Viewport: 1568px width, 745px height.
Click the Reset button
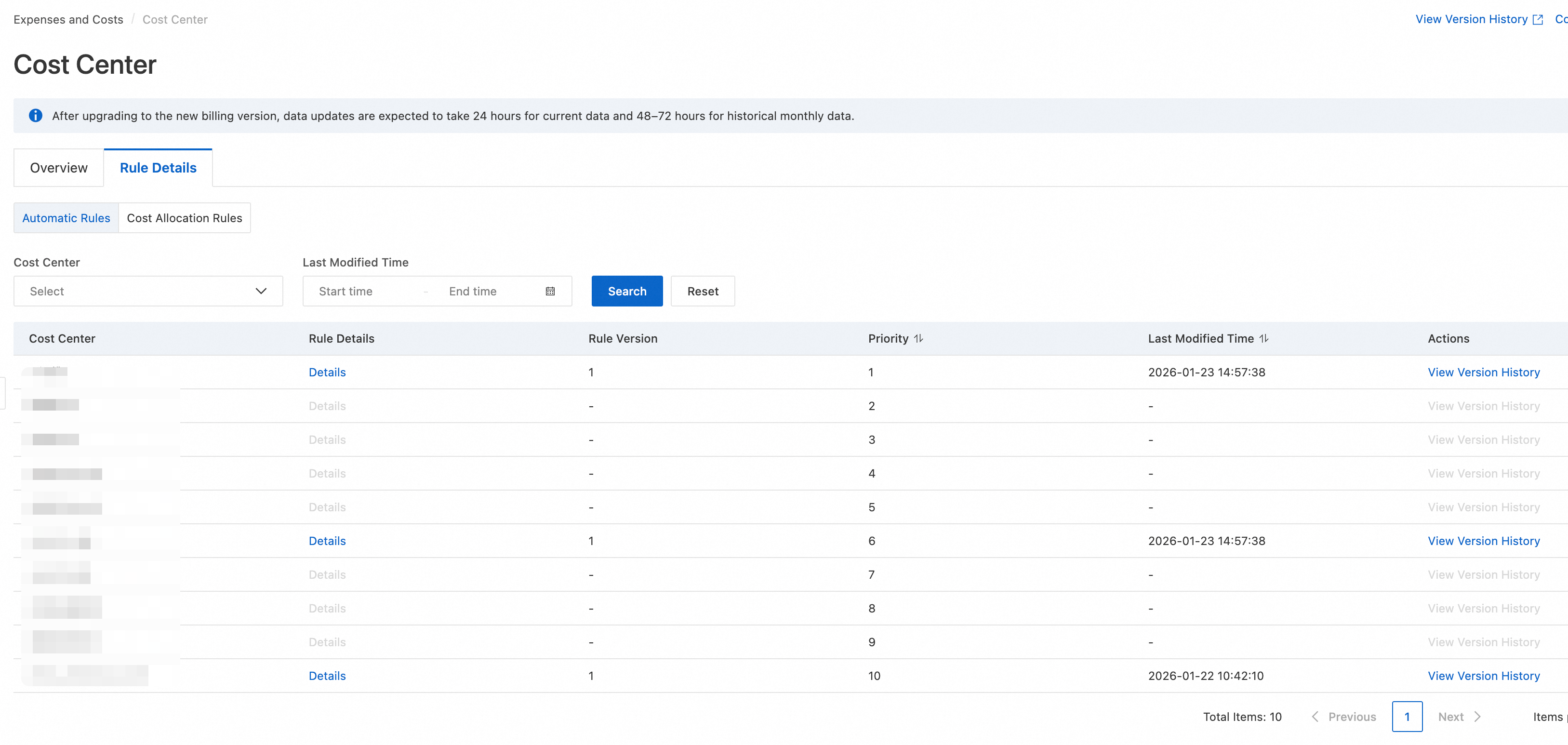pyautogui.click(x=703, y=292)
